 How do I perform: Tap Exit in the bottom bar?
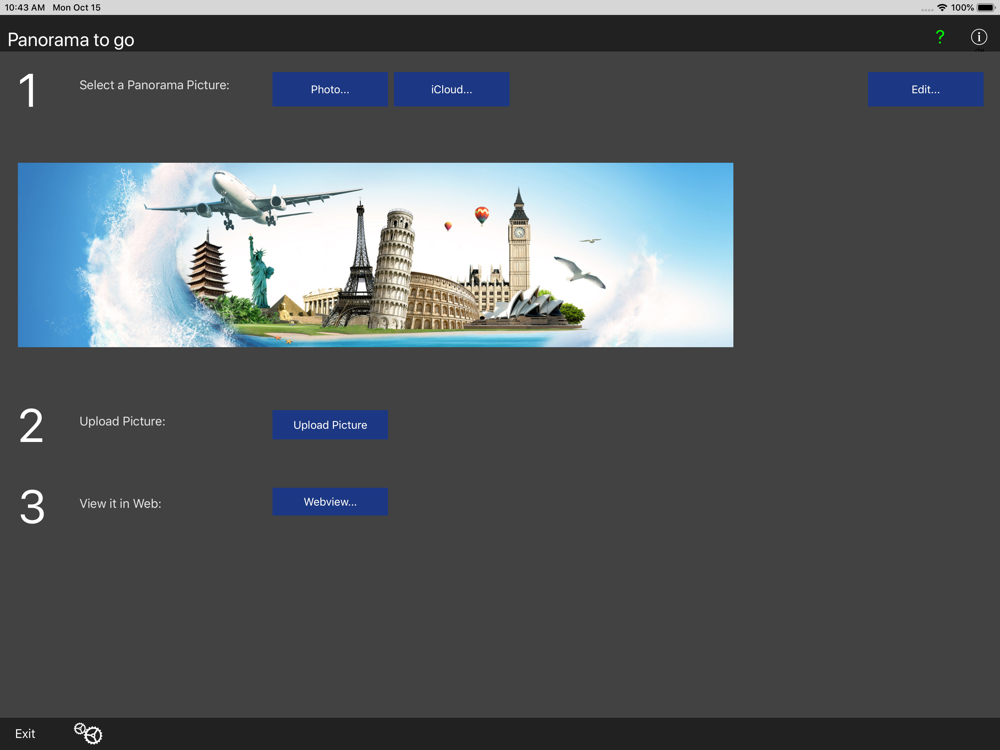click(x=25, y=733)
